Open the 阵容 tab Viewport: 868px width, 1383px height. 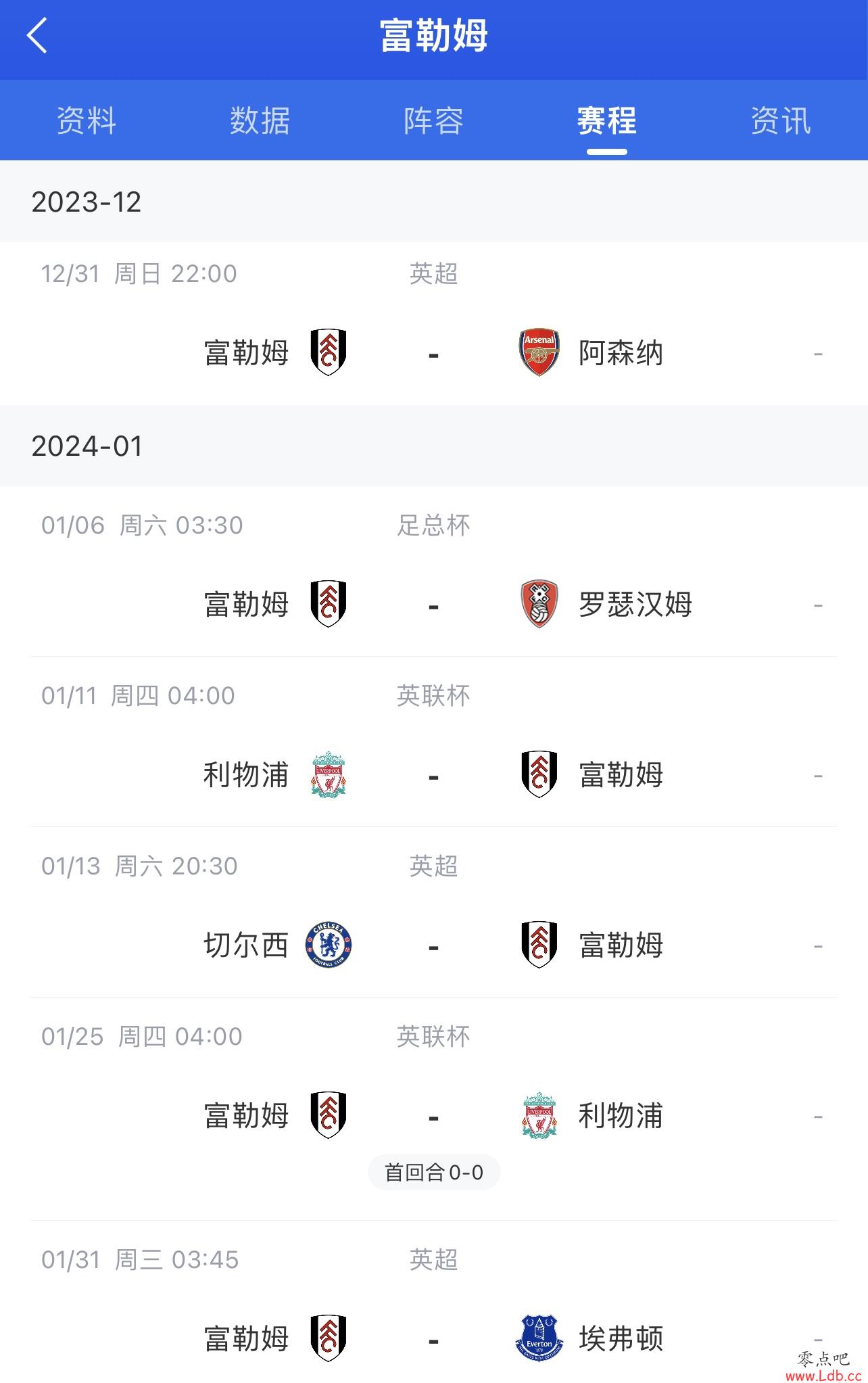click(x=434, y=121)
